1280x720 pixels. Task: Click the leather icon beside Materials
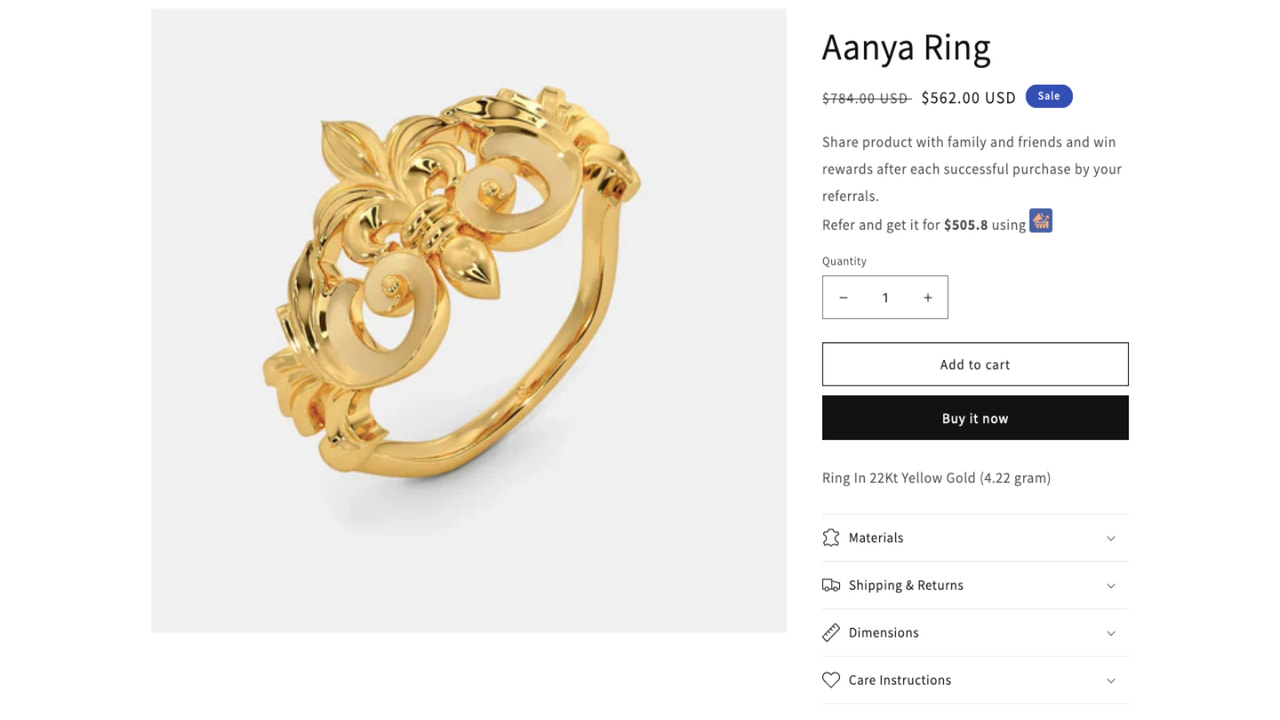click(831, 537)
